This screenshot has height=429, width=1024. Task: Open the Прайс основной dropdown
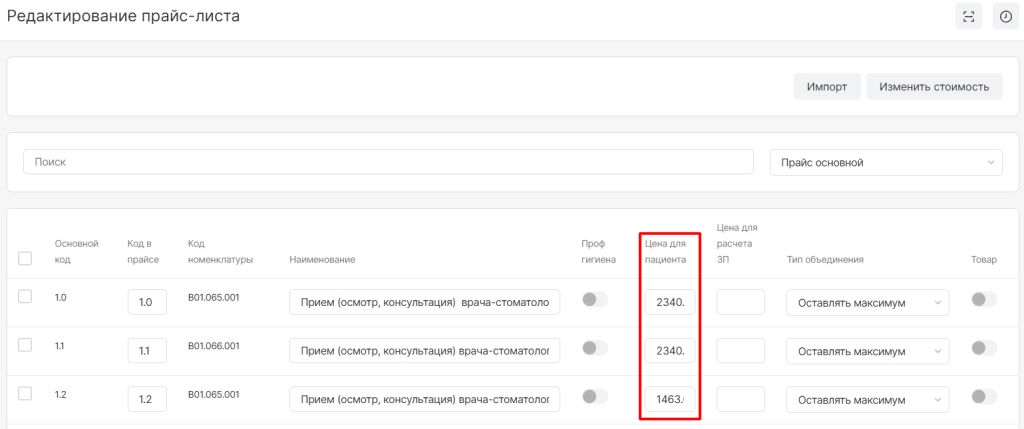[x=885, y=162]
